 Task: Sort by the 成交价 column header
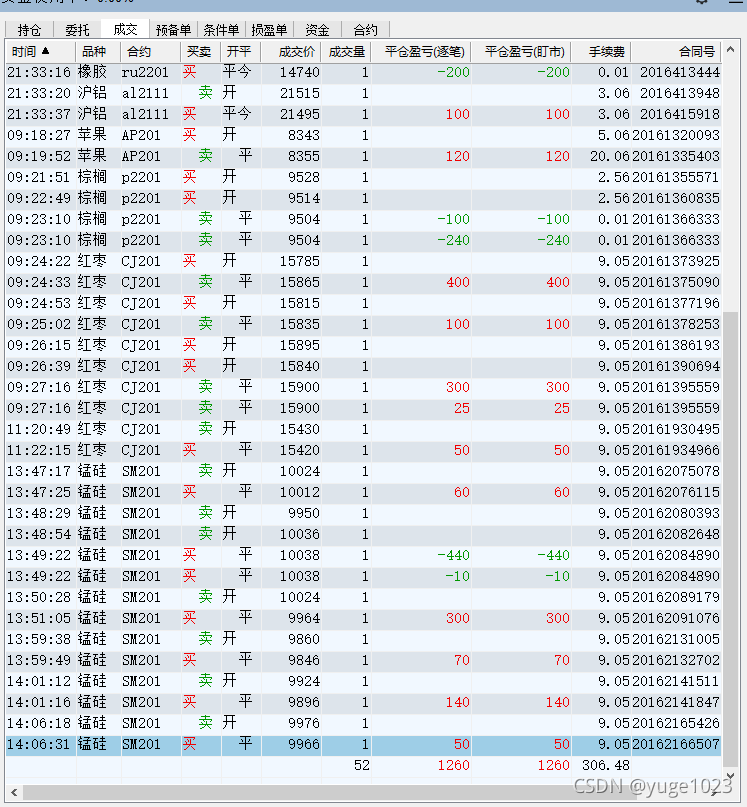coord(291,51)
